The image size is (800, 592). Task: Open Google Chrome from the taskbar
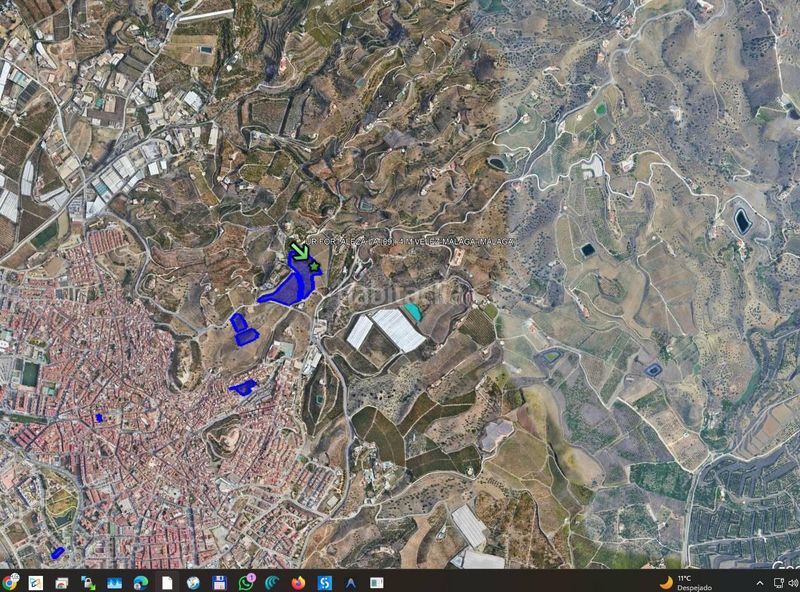point(9,582)
